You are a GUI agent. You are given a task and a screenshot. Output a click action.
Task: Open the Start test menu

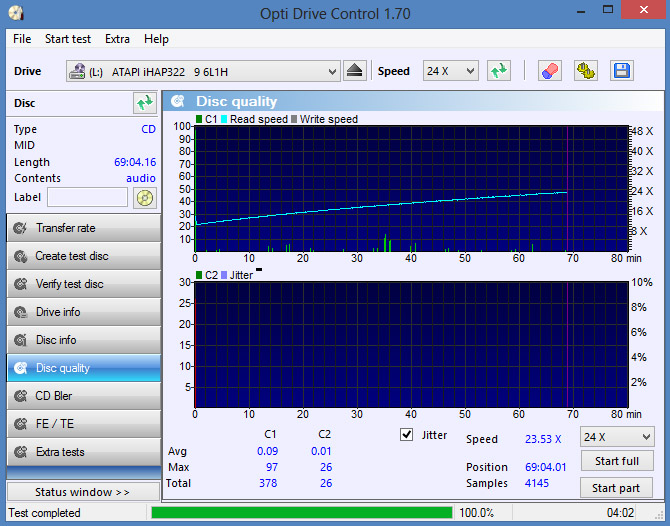(68, 39)
